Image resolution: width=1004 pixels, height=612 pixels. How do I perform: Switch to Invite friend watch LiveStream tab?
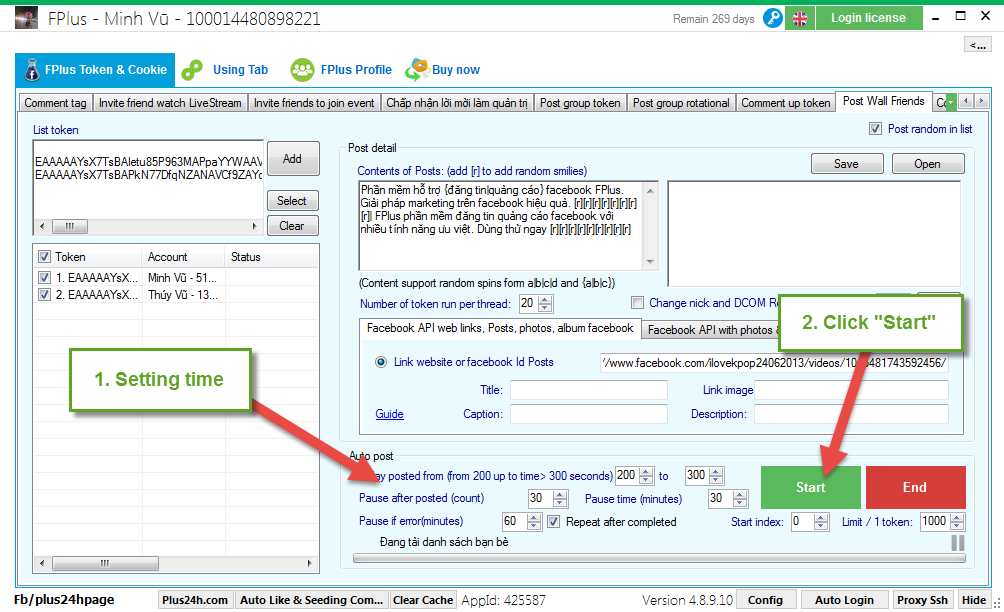[170, 103]
